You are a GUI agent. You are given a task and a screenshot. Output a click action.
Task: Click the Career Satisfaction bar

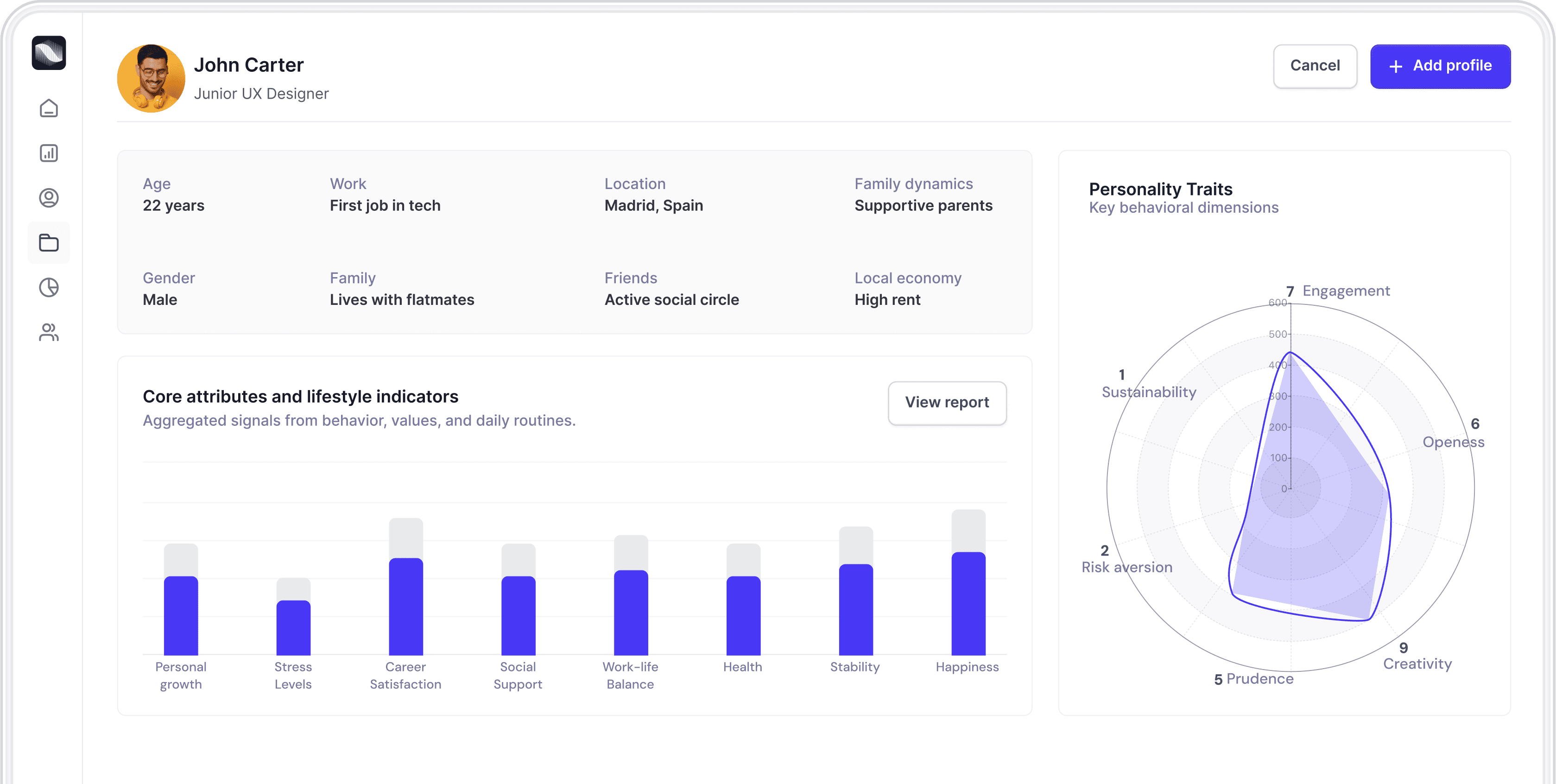[405, 606]
